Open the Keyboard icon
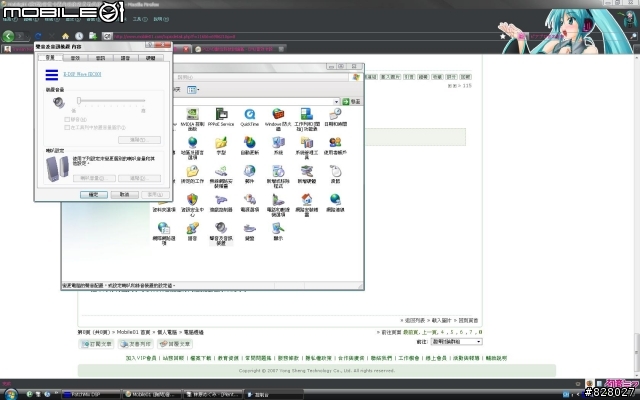The image size is (640, 400). click(x=249, y=231)
